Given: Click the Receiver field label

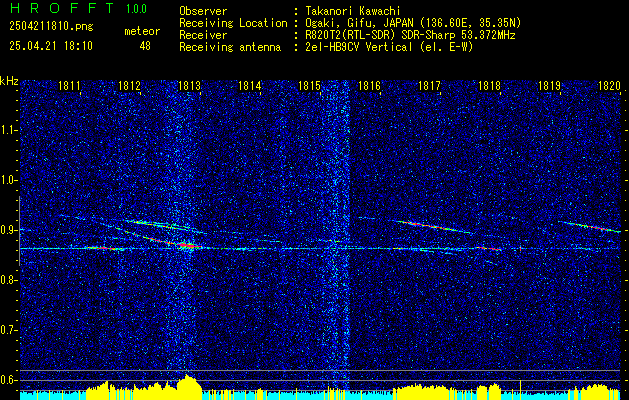Looking at the screenshot, I should [x=203, y=35].
